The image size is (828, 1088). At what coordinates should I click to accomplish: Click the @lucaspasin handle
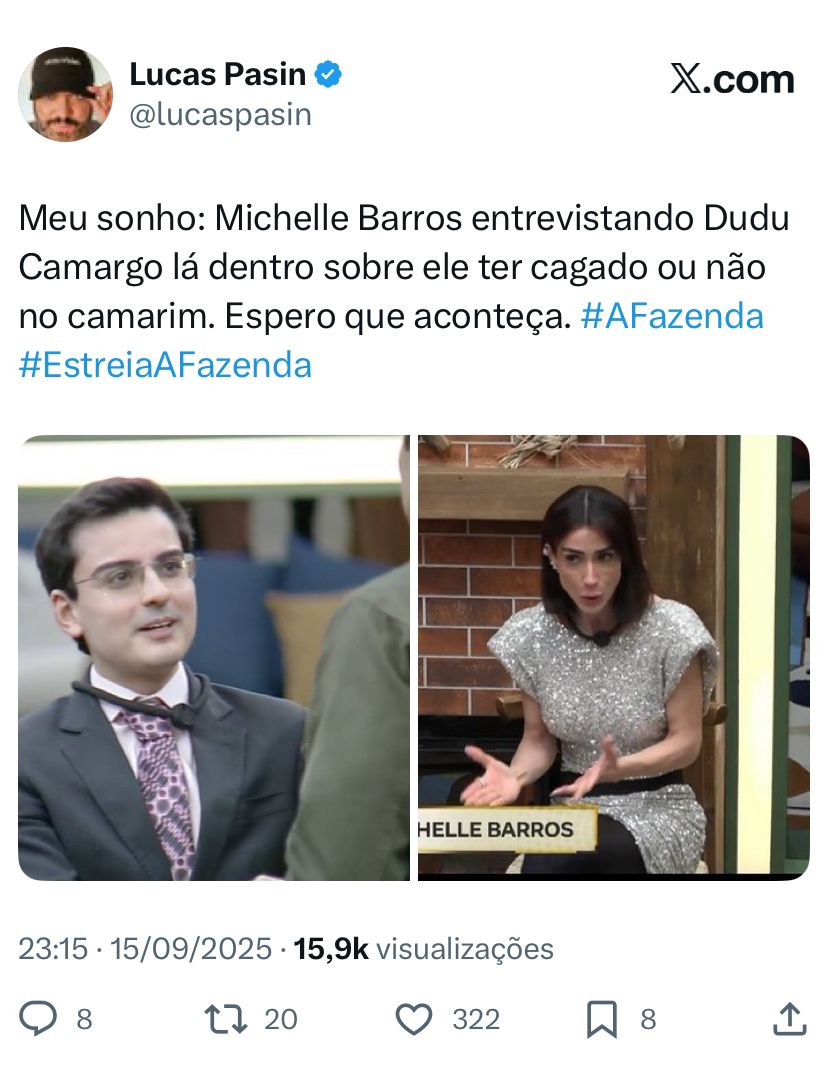(221, 115)
